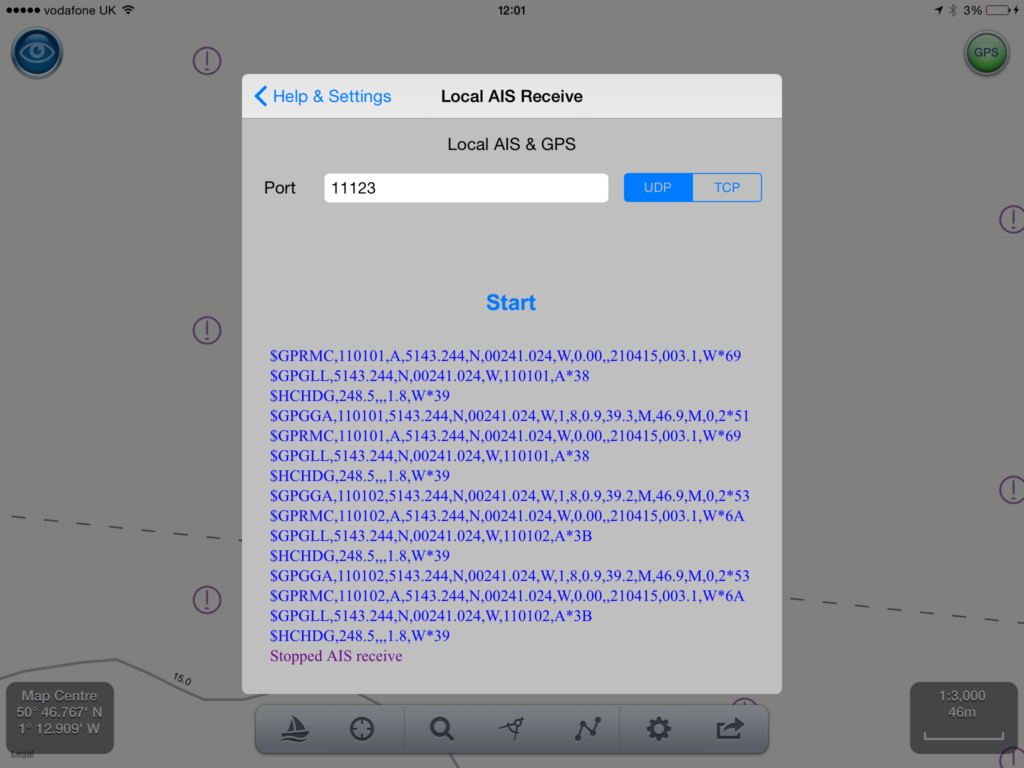Click the "Local AIS Receive" title
1024x768 pixels.
click(512, 97)
